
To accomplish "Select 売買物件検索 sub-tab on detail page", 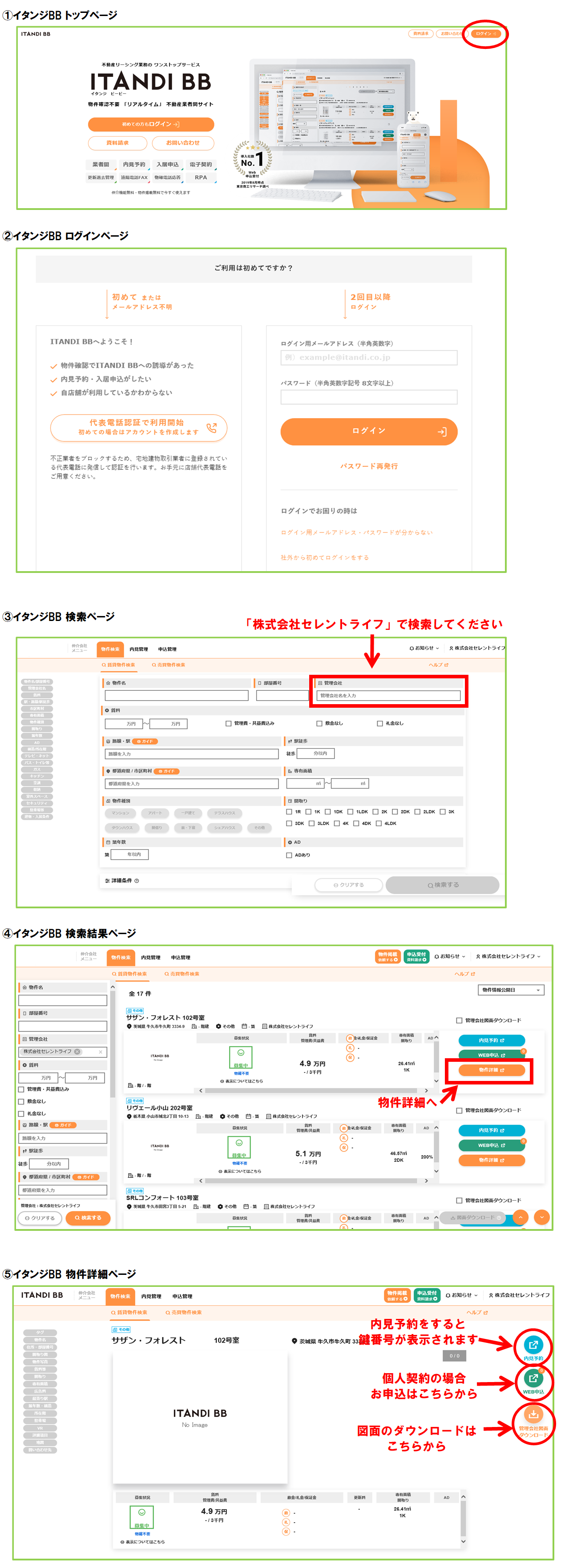I will [x=183, y=1312].
